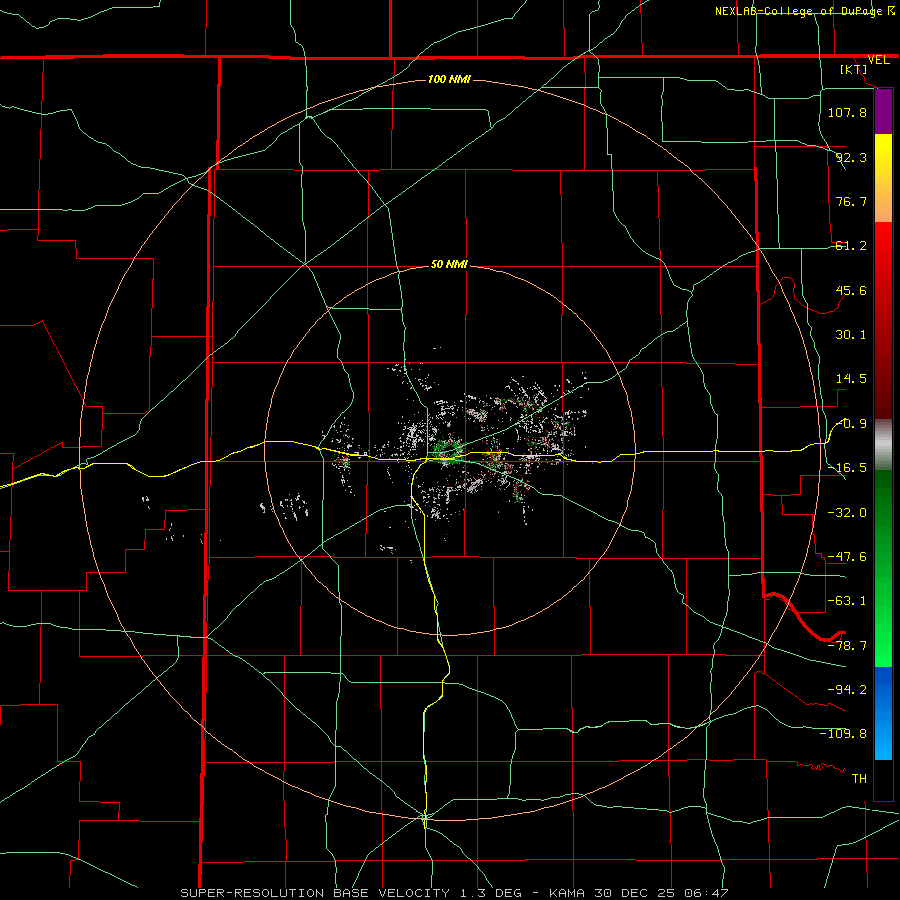The width and height of the screenshot is (900, 900).
Task: Click the gray near-zero segment of the color bar
Action: tap(883, 445)
